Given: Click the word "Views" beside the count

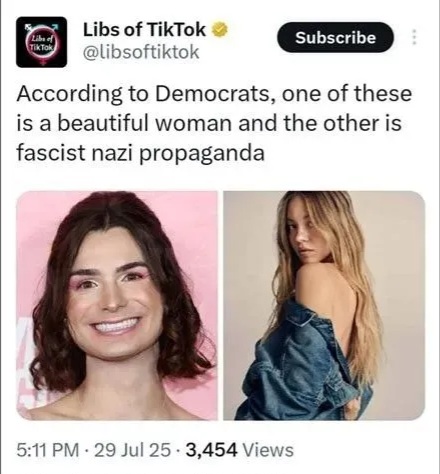Looking at the screenshot, I should pyautogui.click(x=269, y=450).
